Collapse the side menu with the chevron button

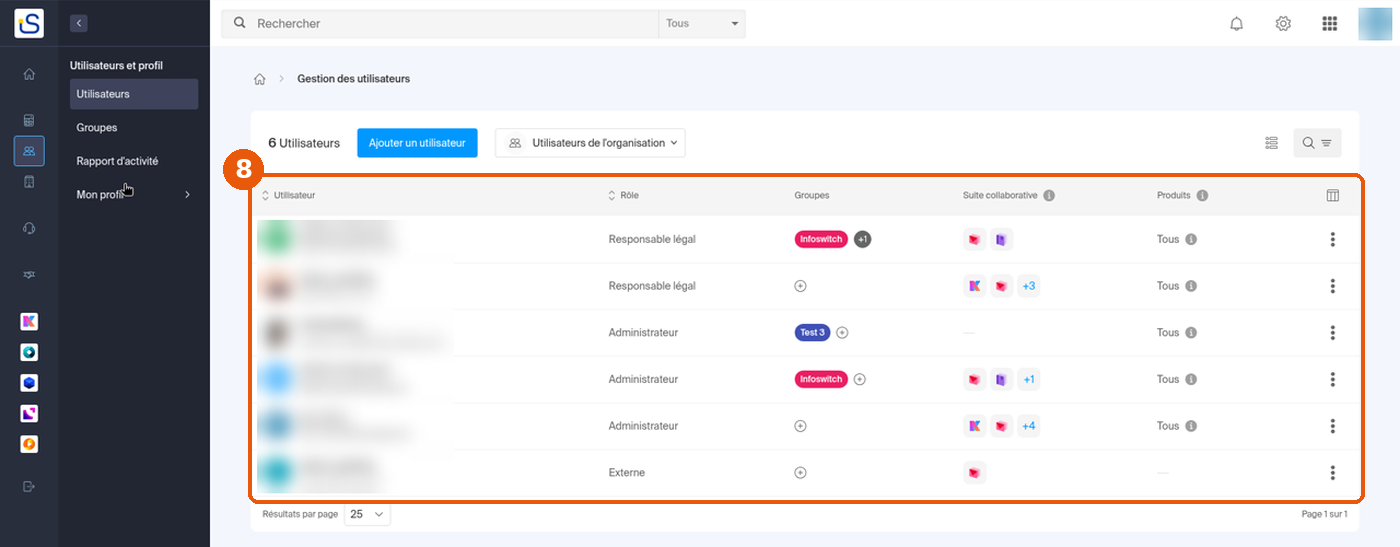pos(79,23)
